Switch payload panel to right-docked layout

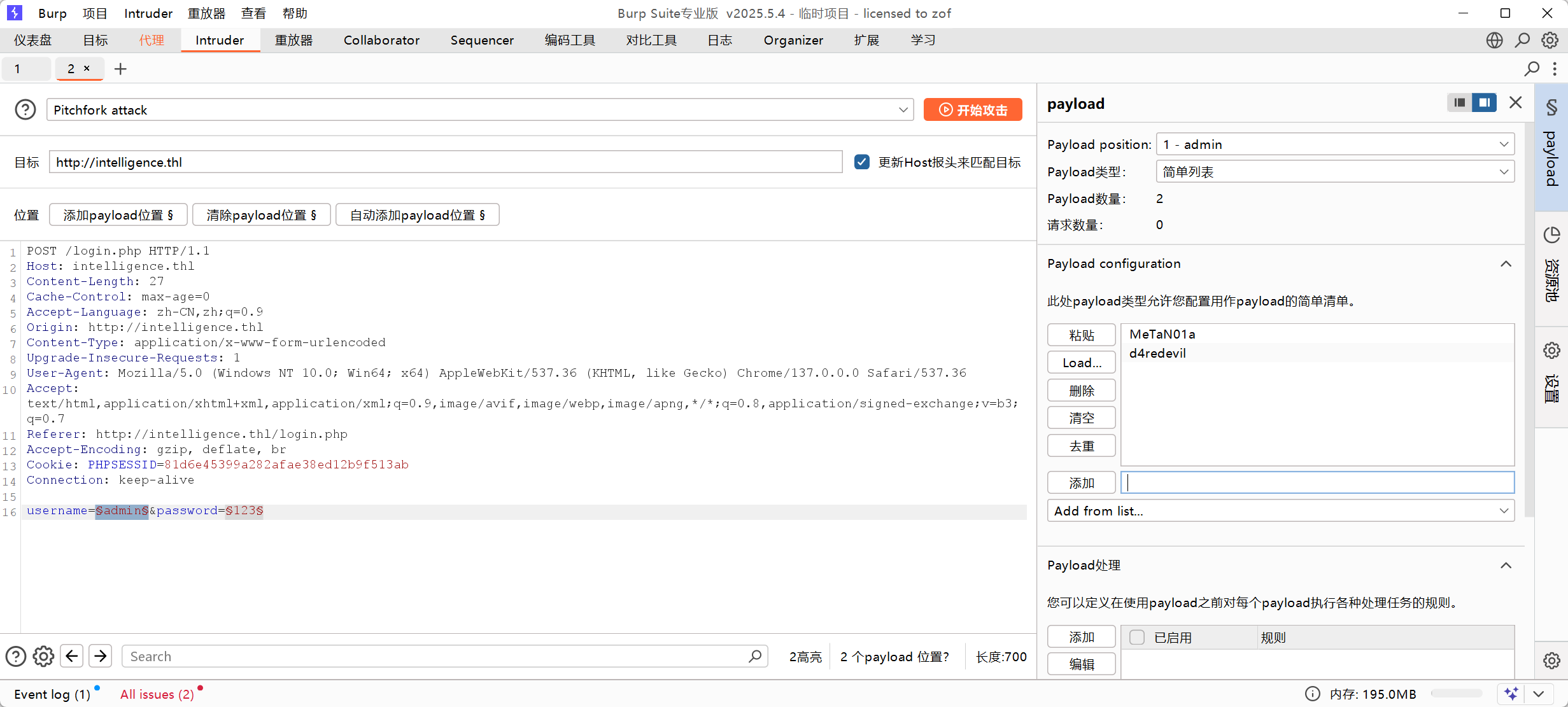click(1485, 102)
